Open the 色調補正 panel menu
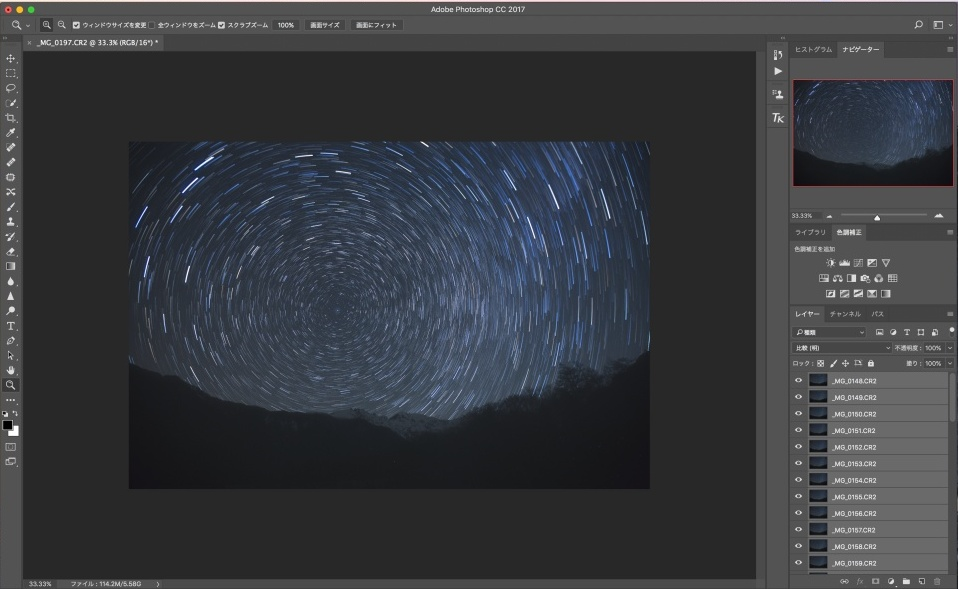Viewport: 958px width, 589px height. [x=950, y=232]
